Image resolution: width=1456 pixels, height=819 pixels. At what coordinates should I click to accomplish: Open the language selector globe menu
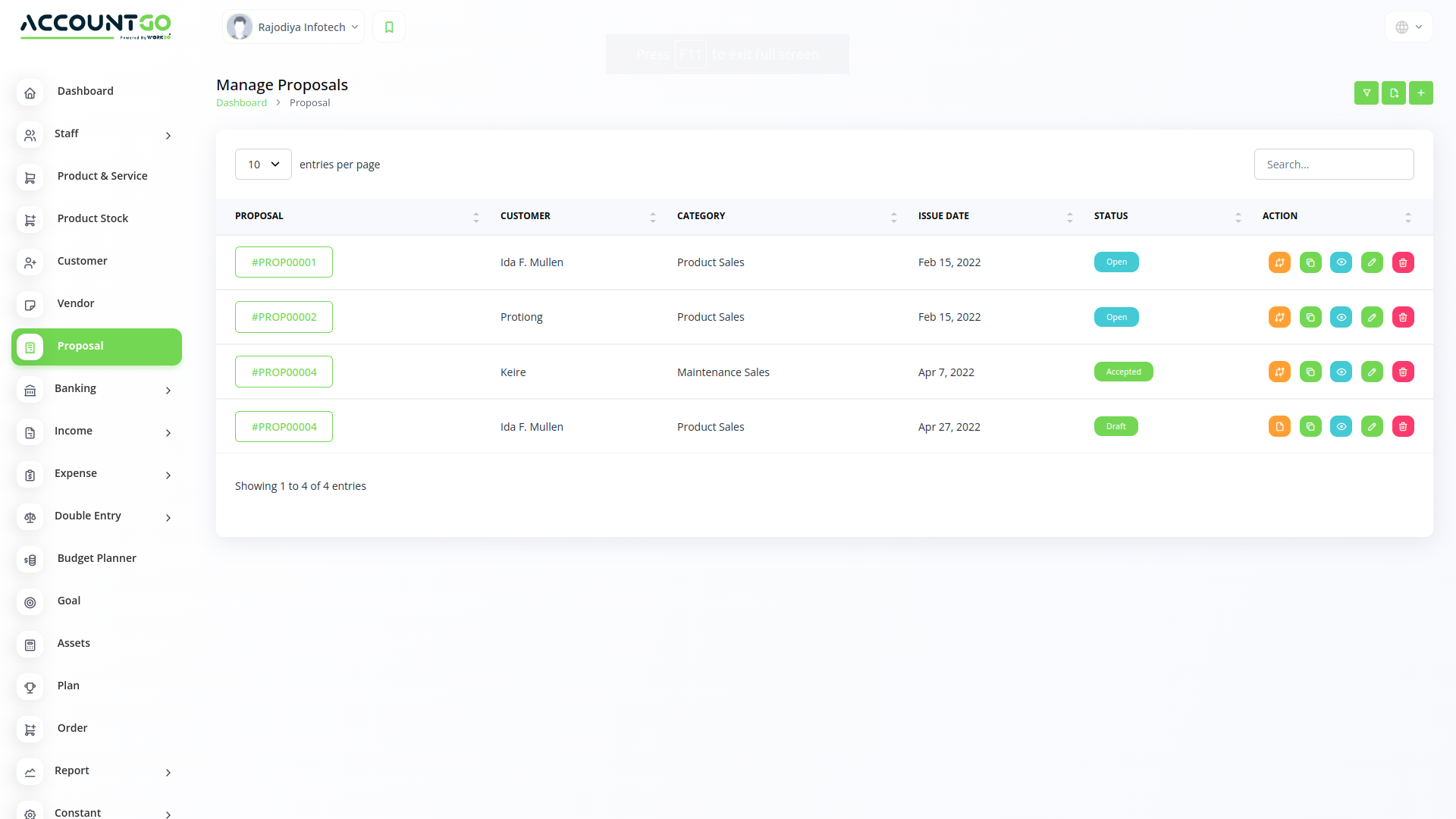(1407, 26)
